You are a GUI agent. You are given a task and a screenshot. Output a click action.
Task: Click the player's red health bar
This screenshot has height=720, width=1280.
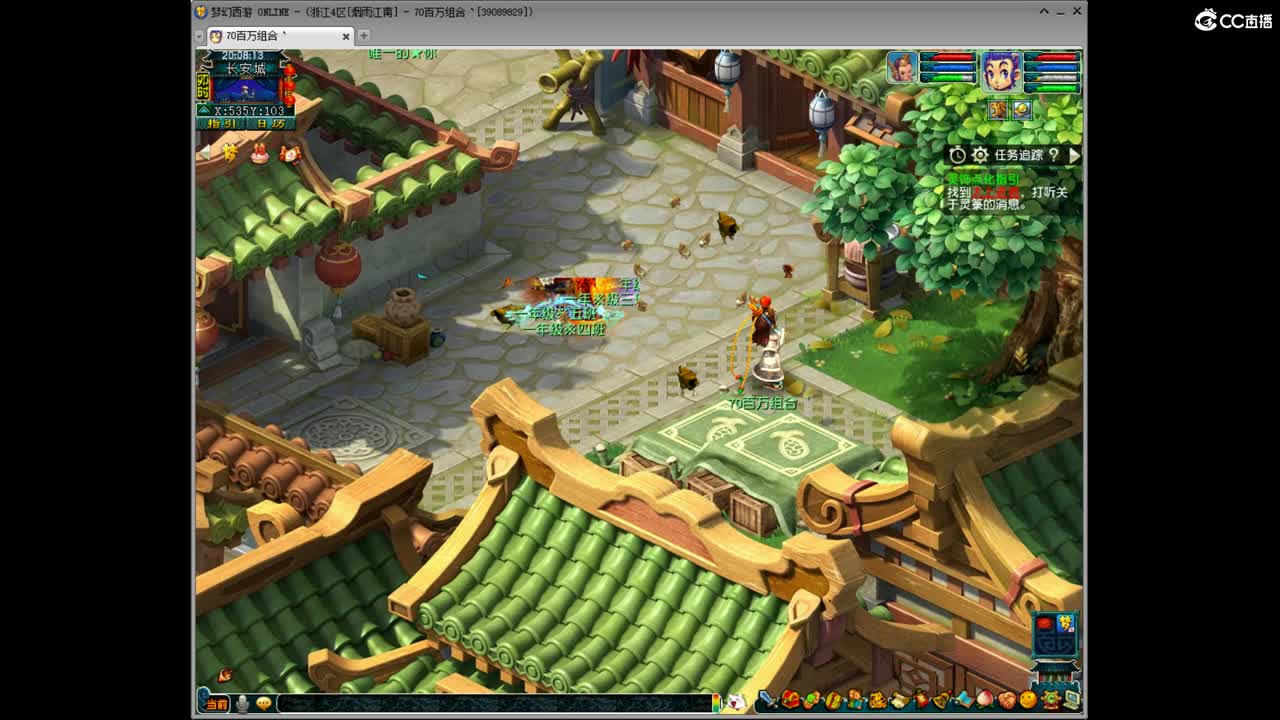click(1052, 58)
